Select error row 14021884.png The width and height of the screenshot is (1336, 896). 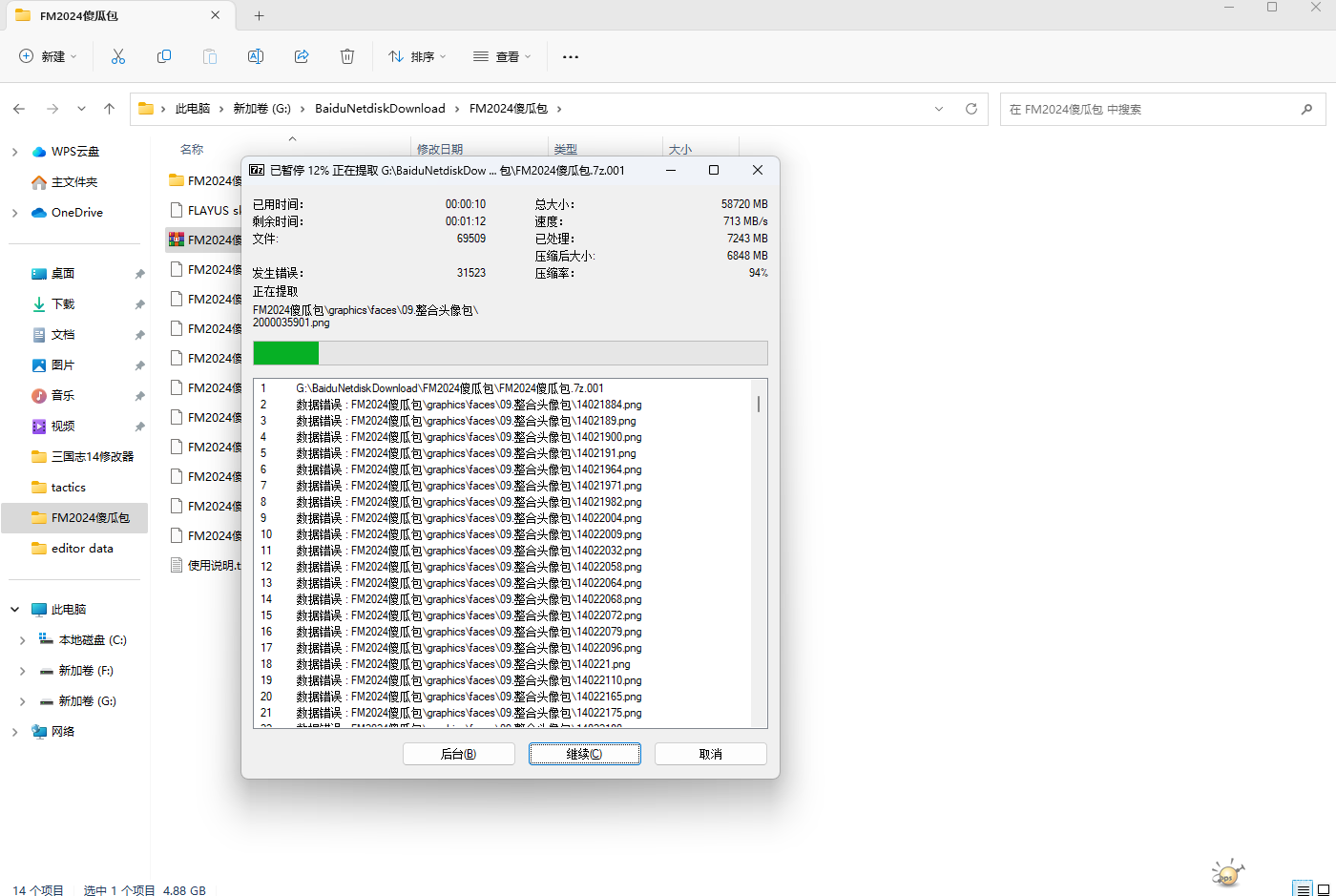[503, 405]
